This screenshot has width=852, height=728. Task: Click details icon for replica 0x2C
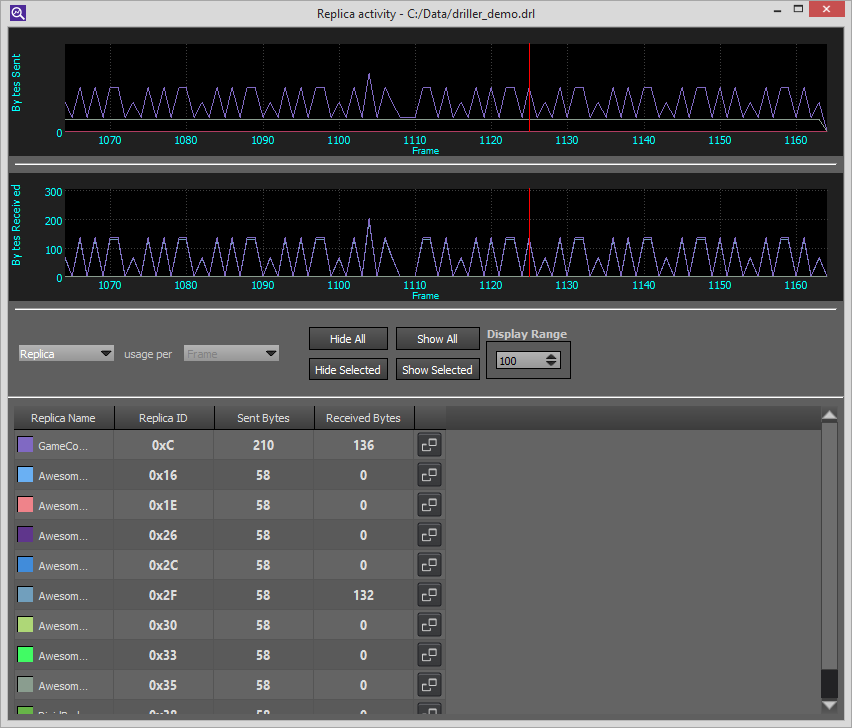429,565
